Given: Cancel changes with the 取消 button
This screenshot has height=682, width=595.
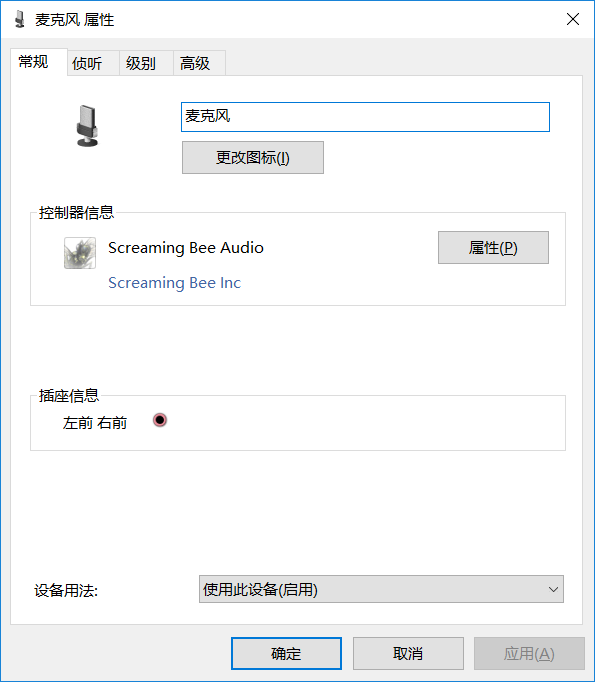Looking at the screenshot, I should (x=408, y=653).
